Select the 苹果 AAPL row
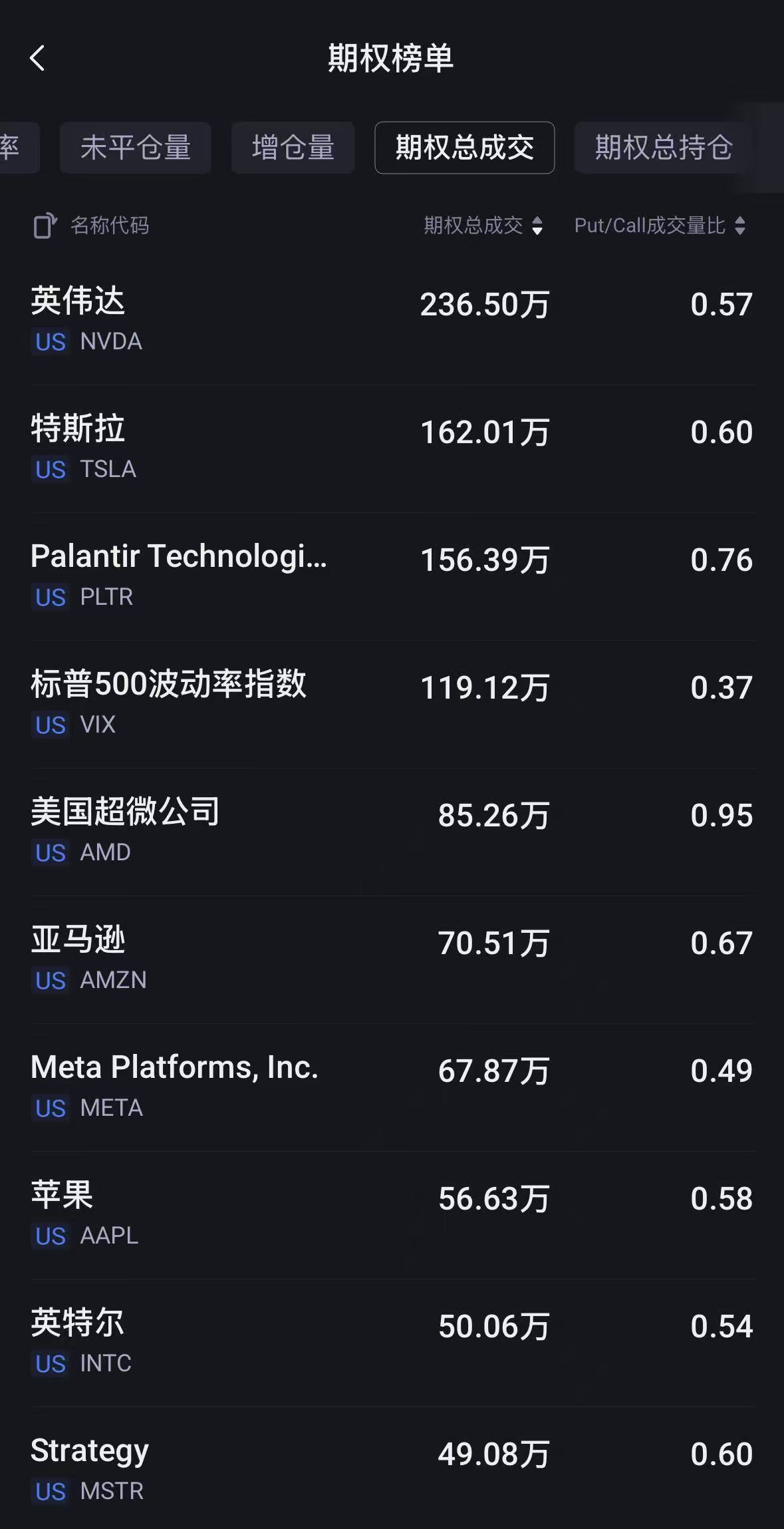Screen dimensions: 784x1529 [392, 1214]
